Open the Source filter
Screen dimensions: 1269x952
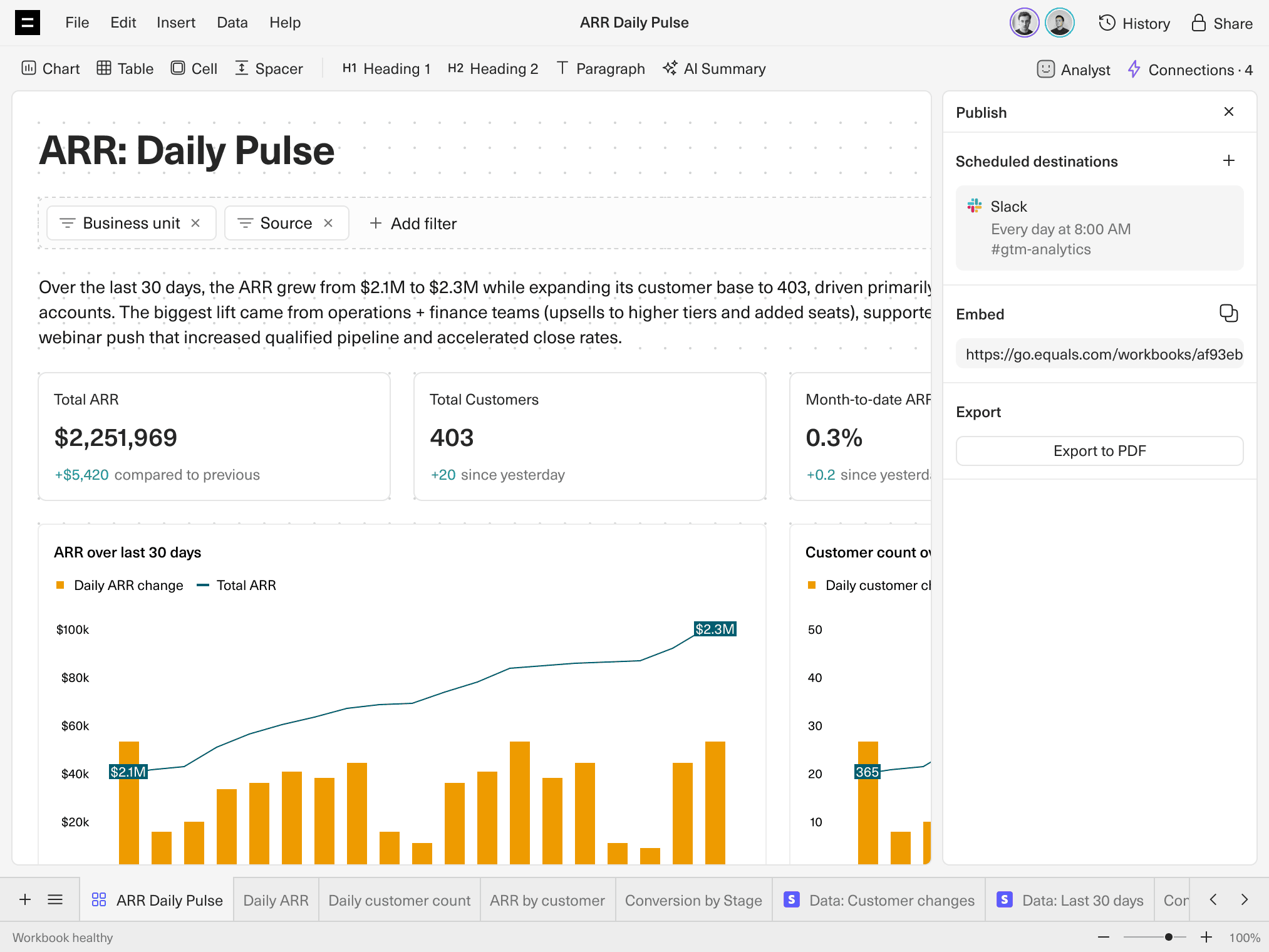(277, 223)
